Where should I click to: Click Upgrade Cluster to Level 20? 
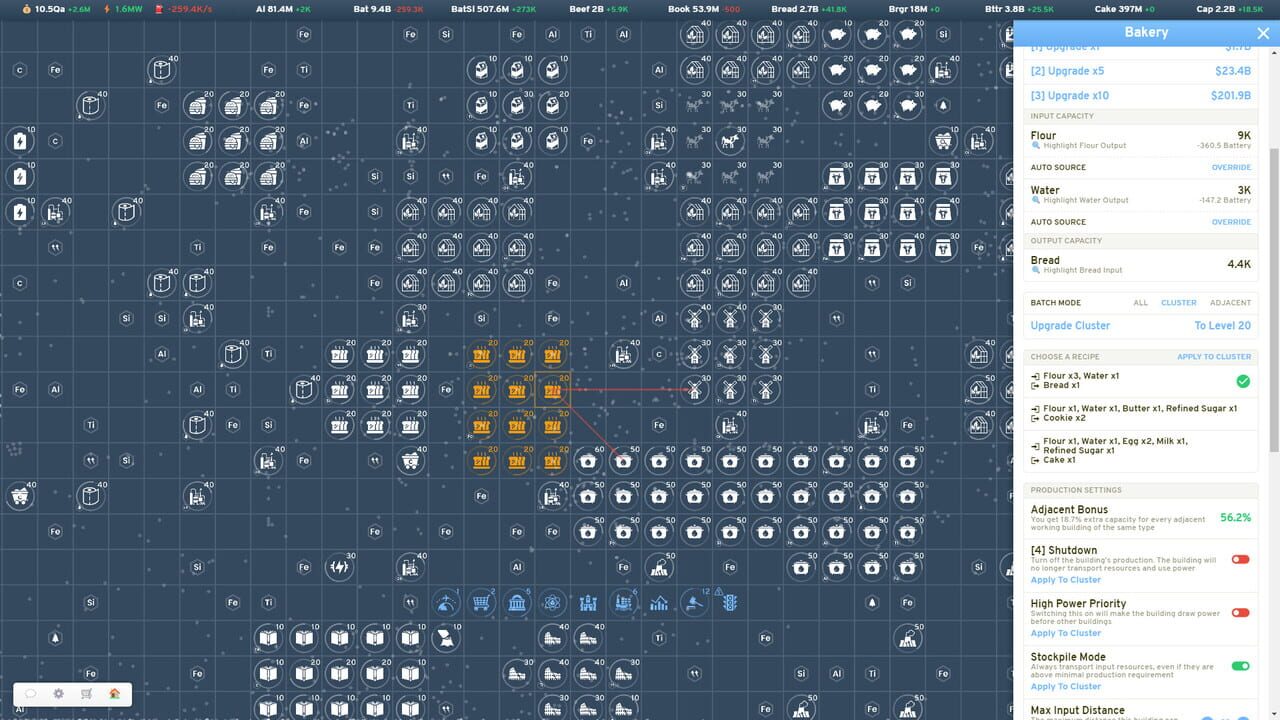pos(1070,326)
